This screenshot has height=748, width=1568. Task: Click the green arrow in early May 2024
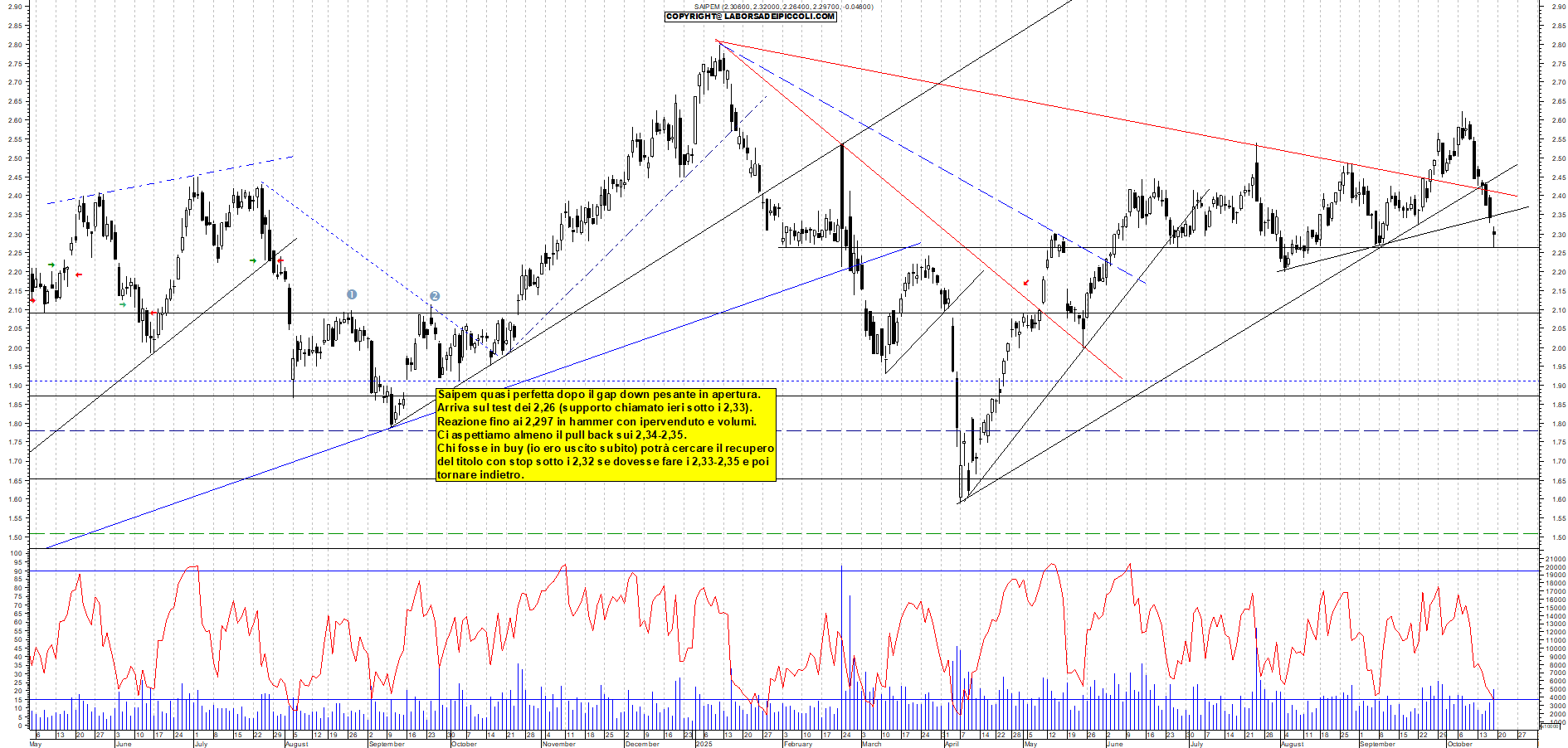pos(51,265)
